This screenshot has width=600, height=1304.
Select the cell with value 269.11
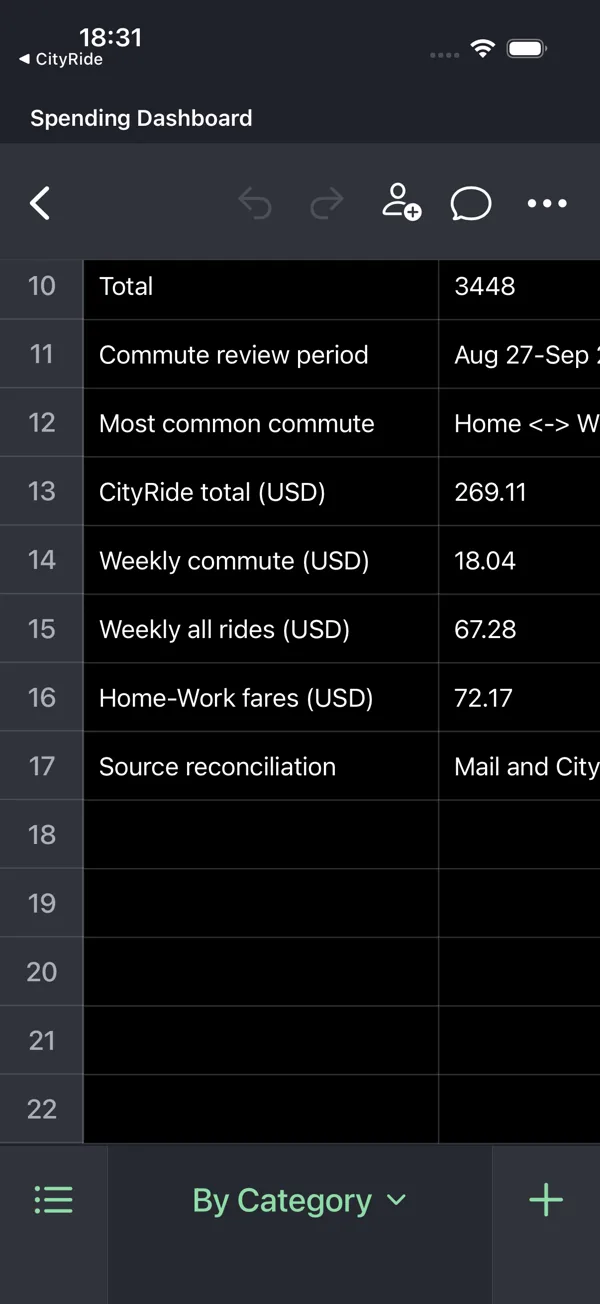click(x=519, y=492)
